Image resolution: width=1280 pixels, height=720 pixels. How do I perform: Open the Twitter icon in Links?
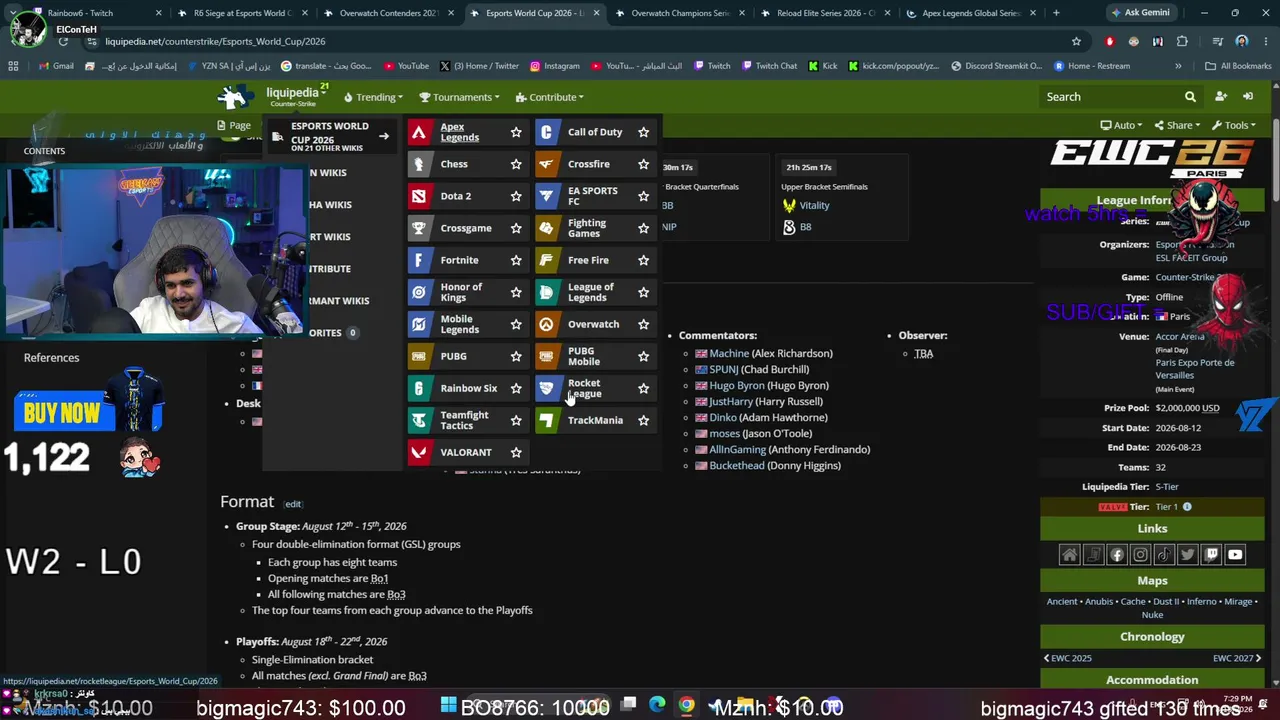pyautogui.click(x=1187, y=555)
